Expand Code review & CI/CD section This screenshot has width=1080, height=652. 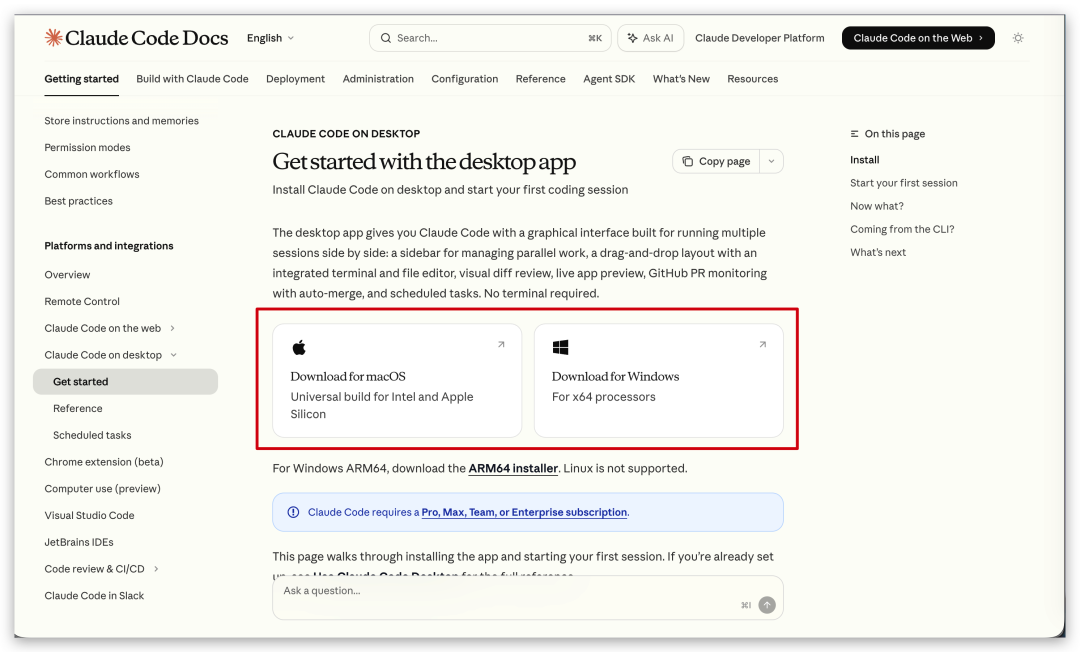click(x=157, y=569)
